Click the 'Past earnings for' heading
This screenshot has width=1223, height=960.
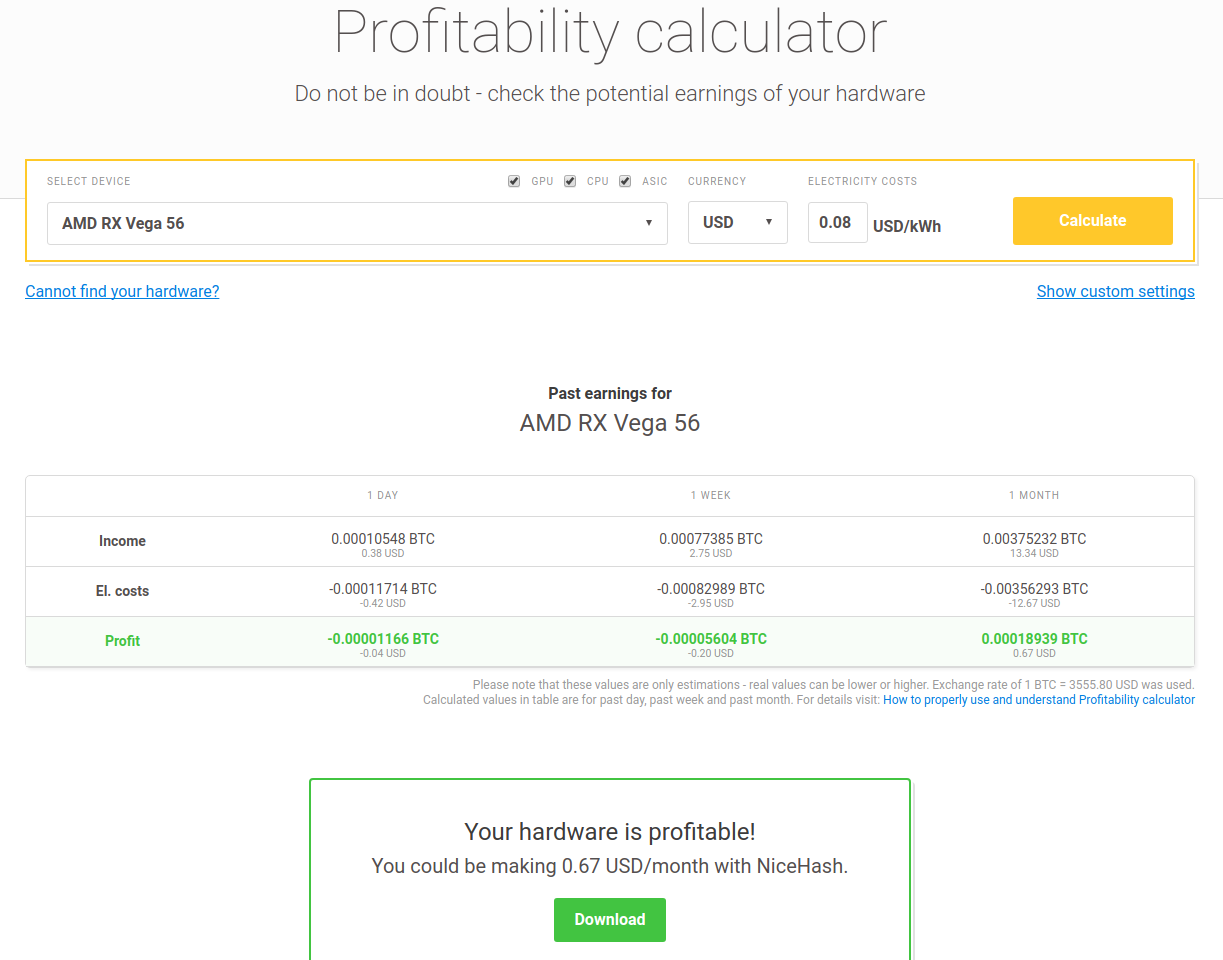click(610, 393)
